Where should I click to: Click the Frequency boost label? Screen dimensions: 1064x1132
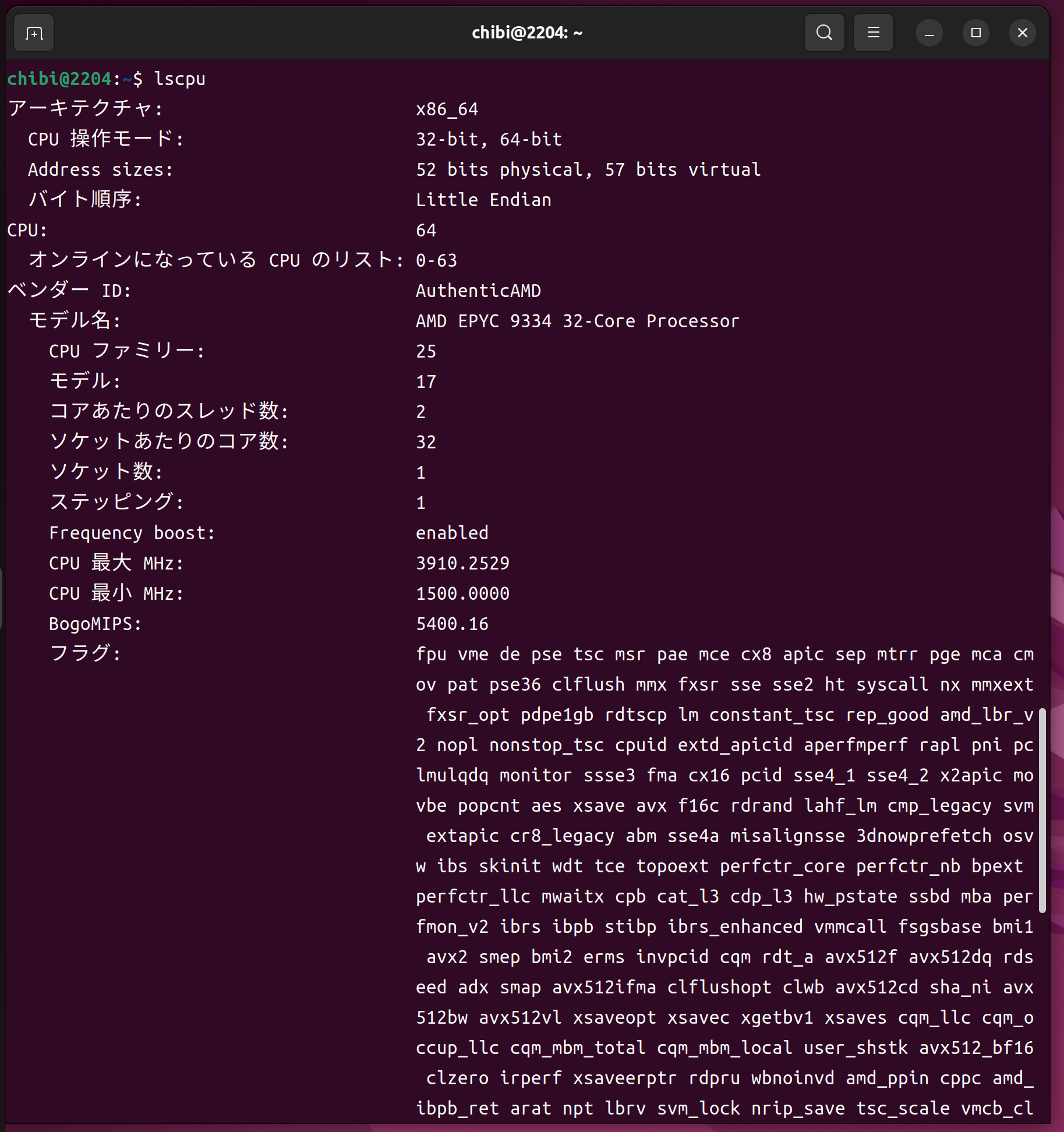click(x=132, y=533)
